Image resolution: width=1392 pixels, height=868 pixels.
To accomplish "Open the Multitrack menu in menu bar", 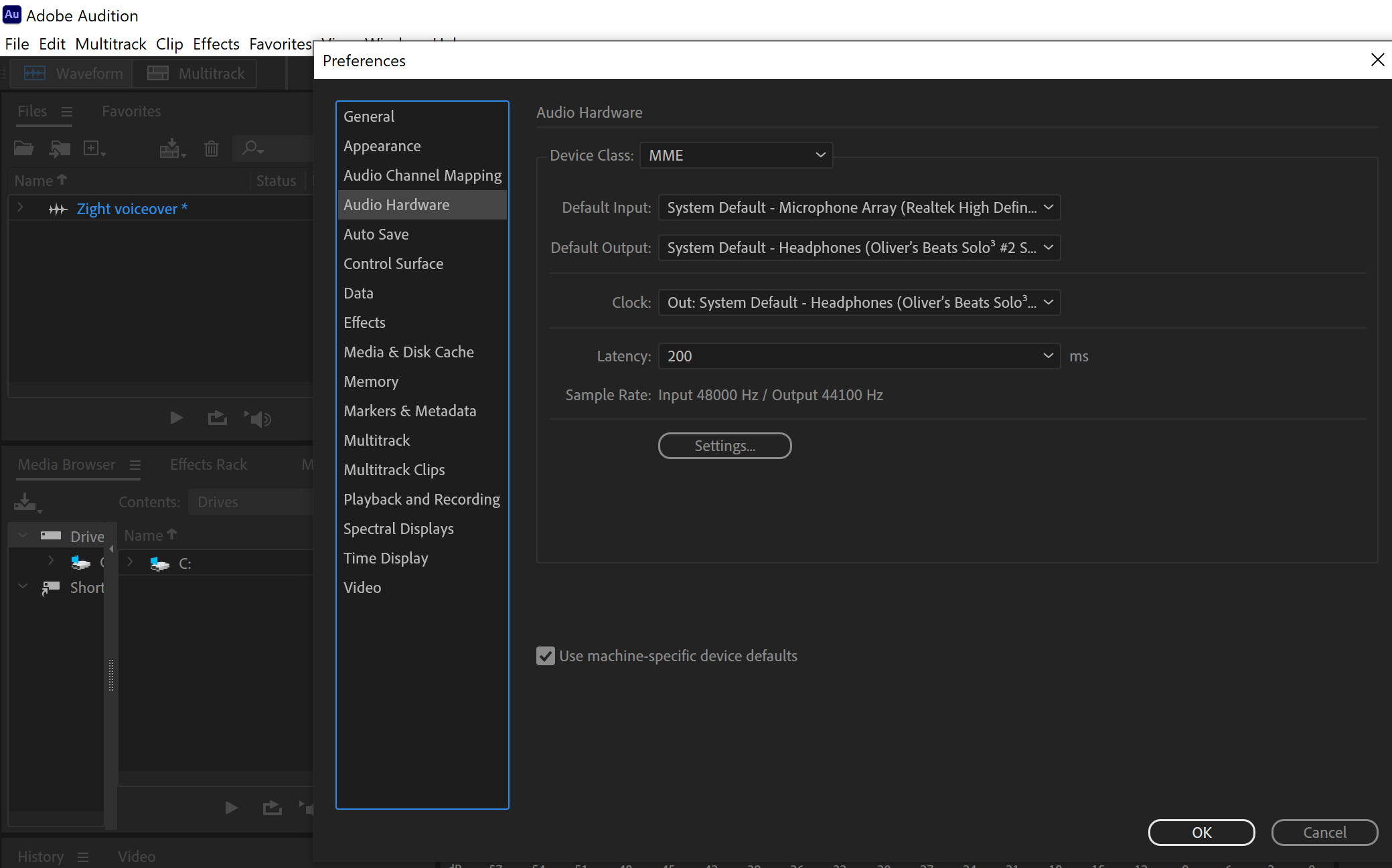I will (110, 44).
